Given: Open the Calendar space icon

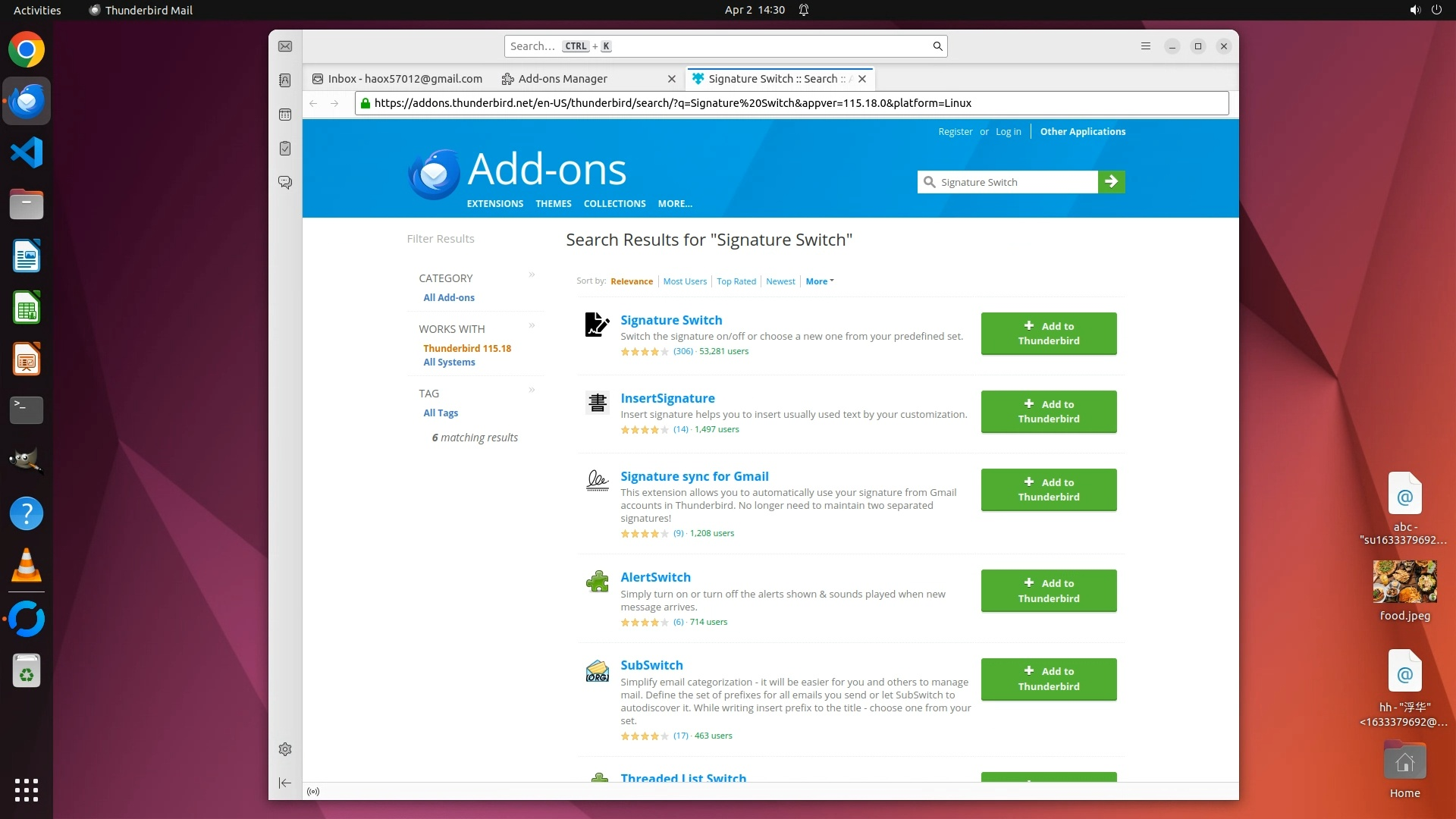Looking at the screenshot, I should tap(285, 115).
